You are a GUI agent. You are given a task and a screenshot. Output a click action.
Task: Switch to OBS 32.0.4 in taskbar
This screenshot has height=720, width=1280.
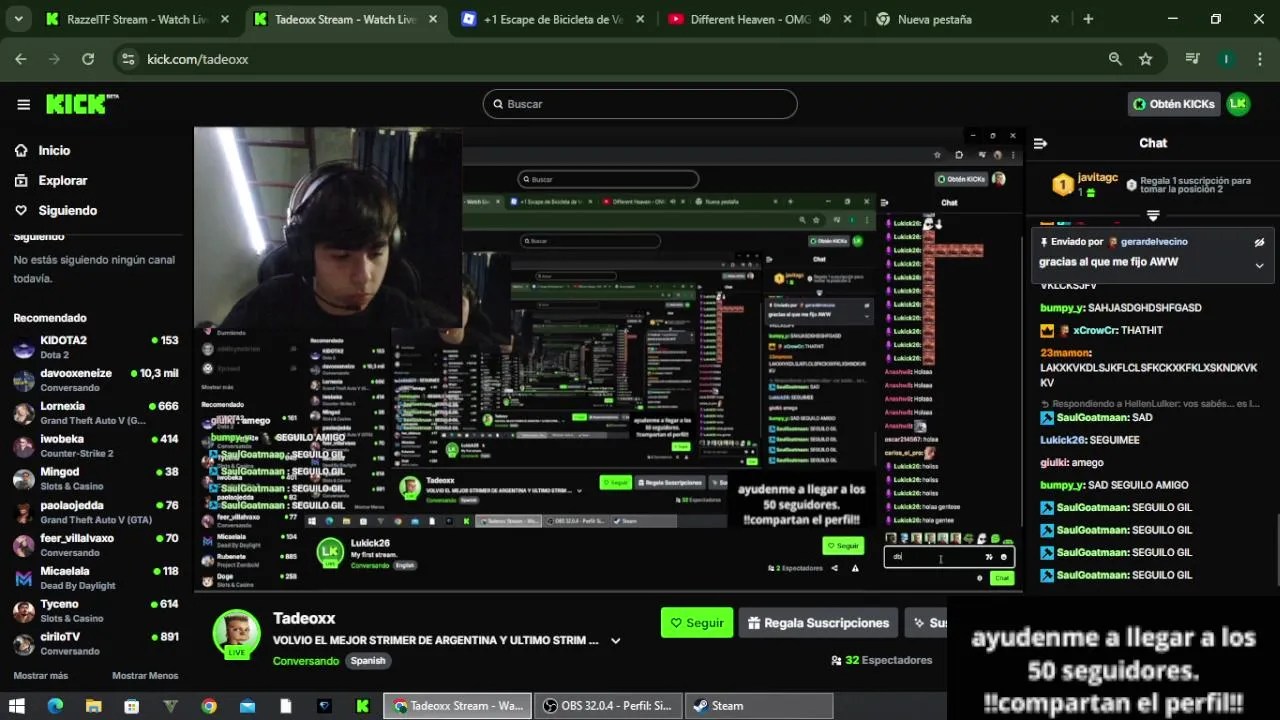tap(607, 706)
